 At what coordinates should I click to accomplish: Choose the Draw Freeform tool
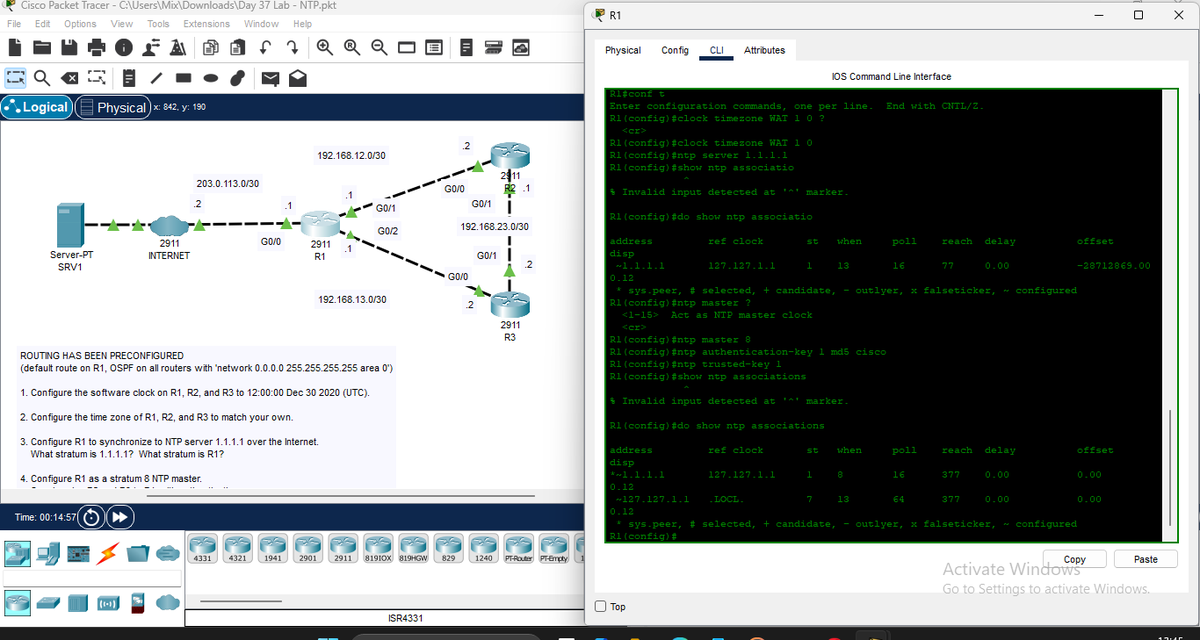[x=238, y=77]
